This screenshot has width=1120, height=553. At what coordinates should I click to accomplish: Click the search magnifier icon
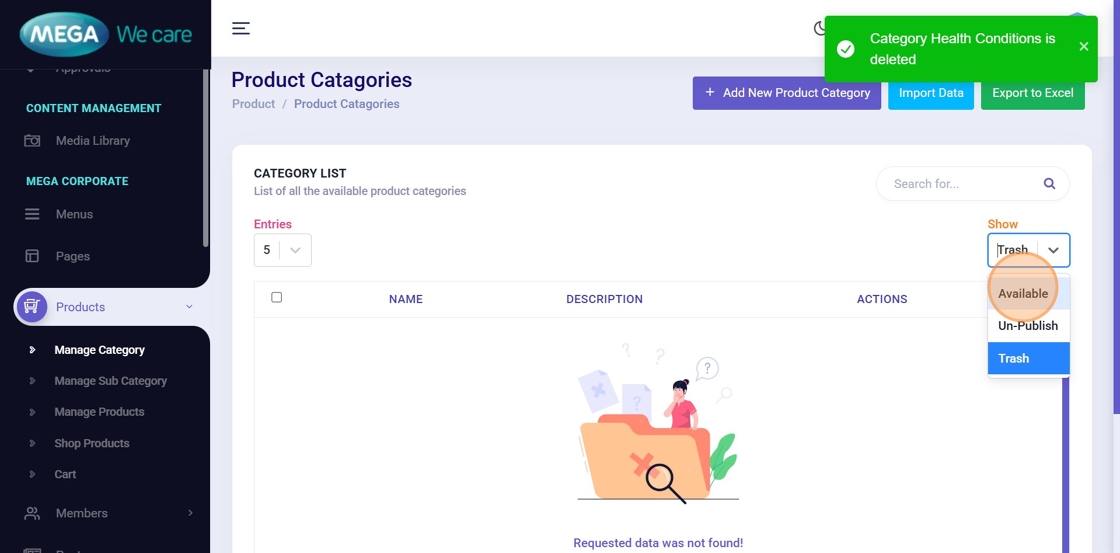pos(1049,184)
